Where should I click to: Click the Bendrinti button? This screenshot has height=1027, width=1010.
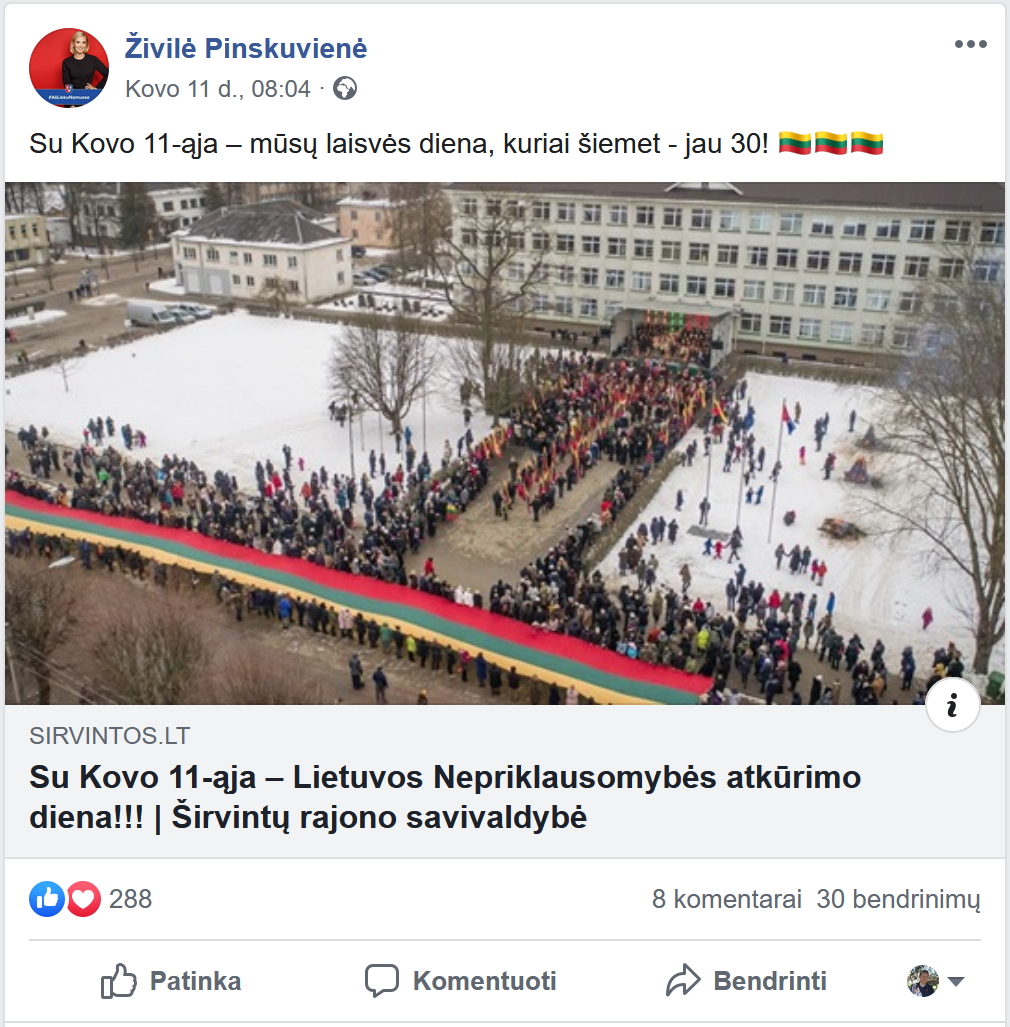746,981
